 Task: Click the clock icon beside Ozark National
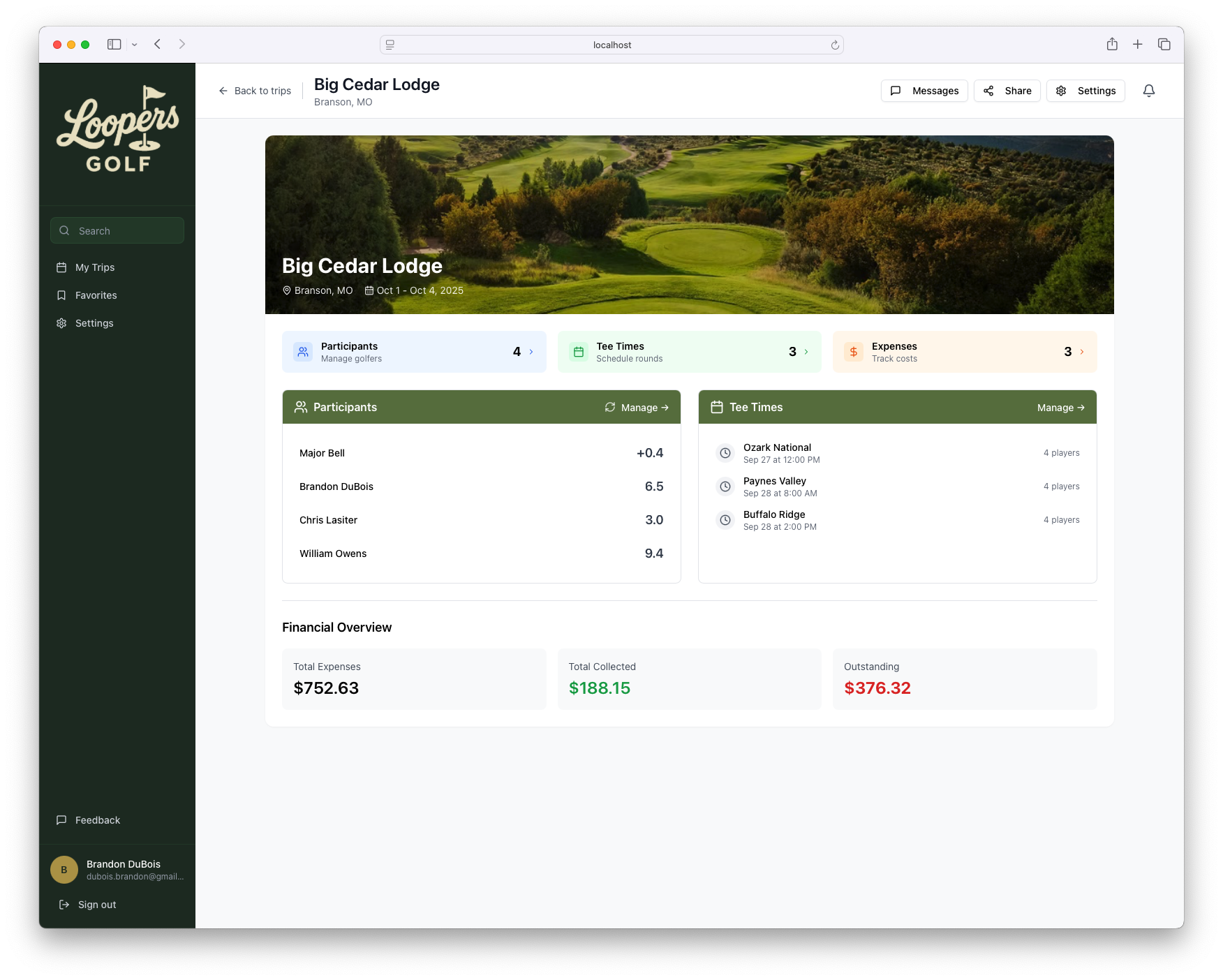tap(725, 453)
